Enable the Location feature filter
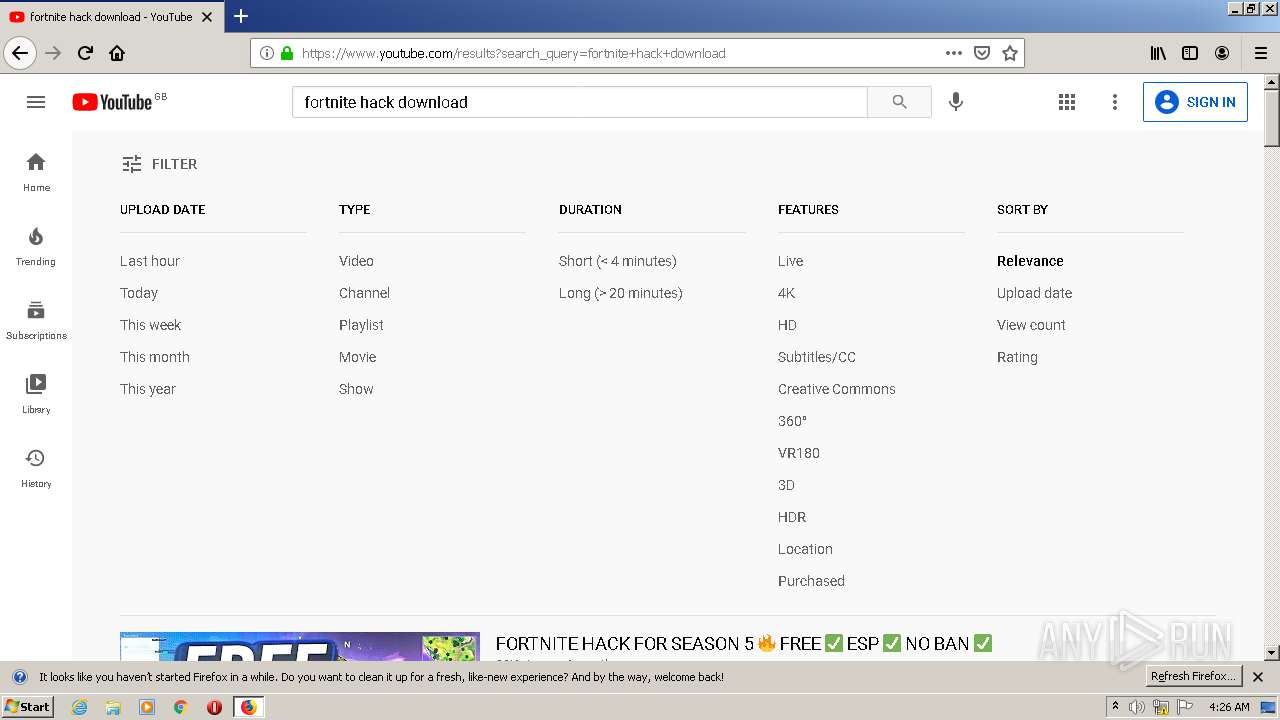This screenshot has width=1280, height=720. coord(805,549)
